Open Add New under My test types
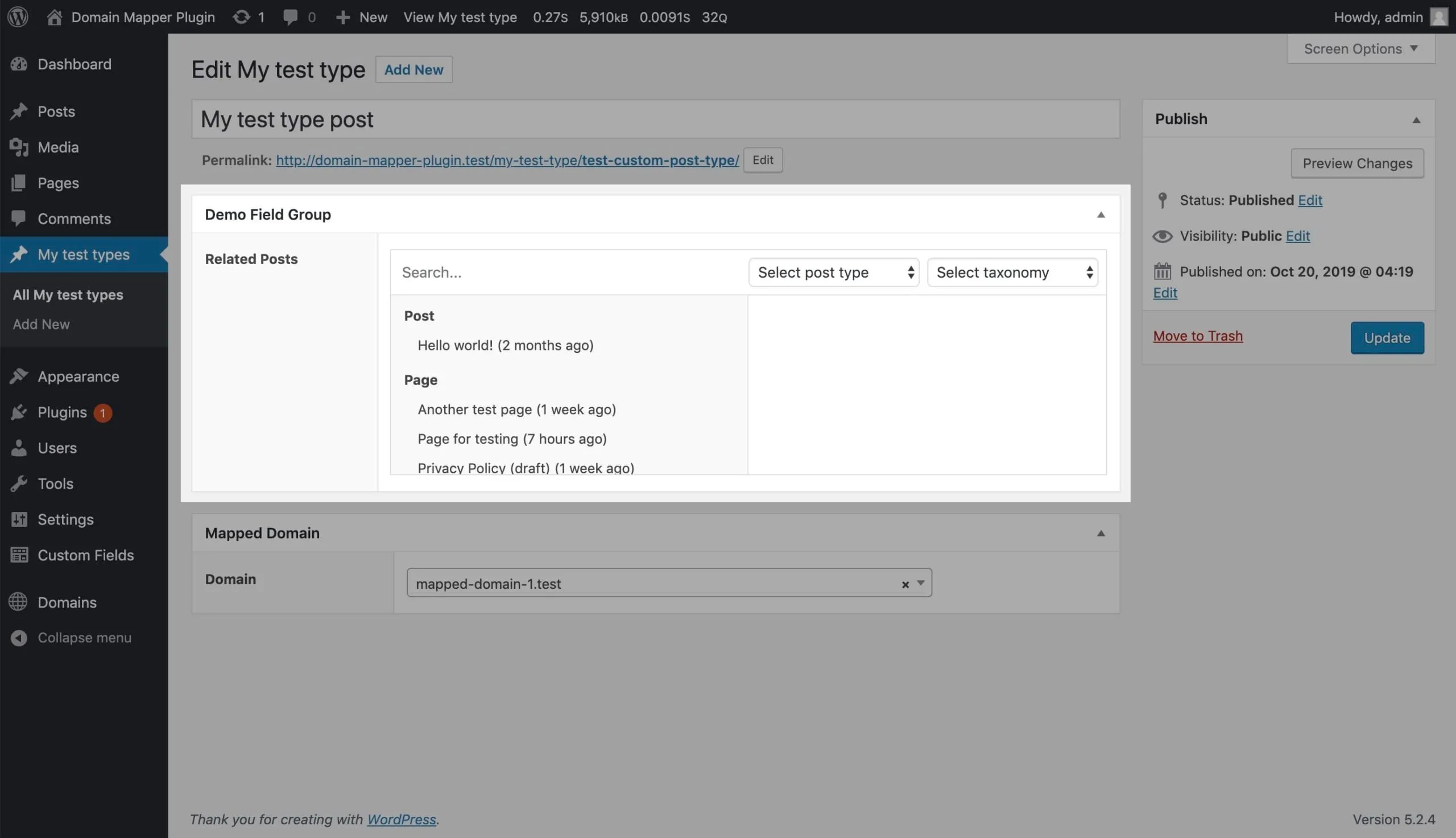The height and width of the screenshot is (838, 1456). pyautogui.click(x=41, y=324)
